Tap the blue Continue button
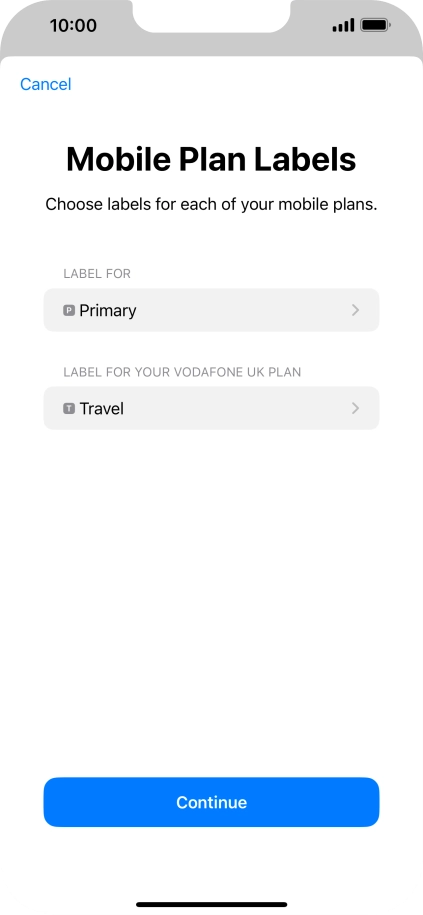Viewport: 423px width, 915px height. tap(211, 802)
